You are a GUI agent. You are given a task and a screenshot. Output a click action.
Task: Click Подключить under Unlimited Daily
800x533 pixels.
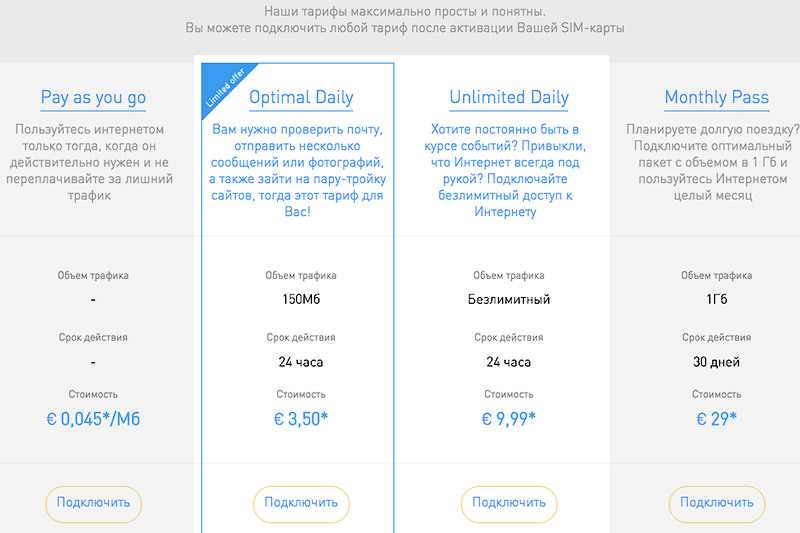tap(509, 503)
